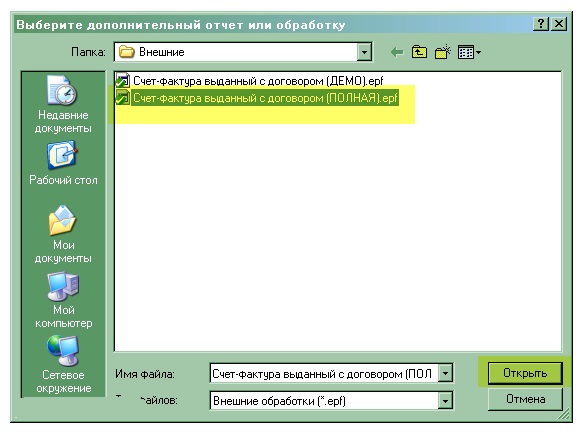Select Мой компьютер in sidebar
Image resolution: width=584 pixels, height=433 pixels.
tap(63, 300)
